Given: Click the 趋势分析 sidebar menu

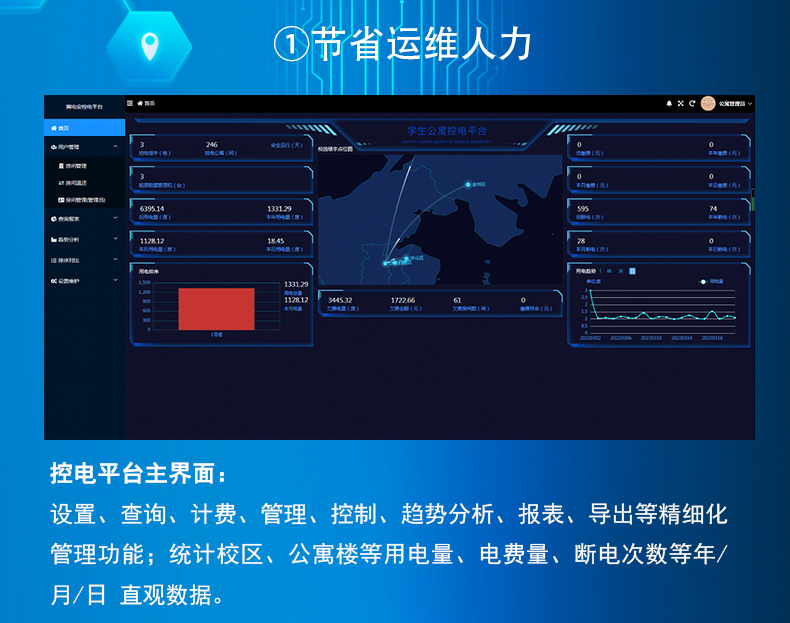Looking at the screenshot, I should click(85, 239).
